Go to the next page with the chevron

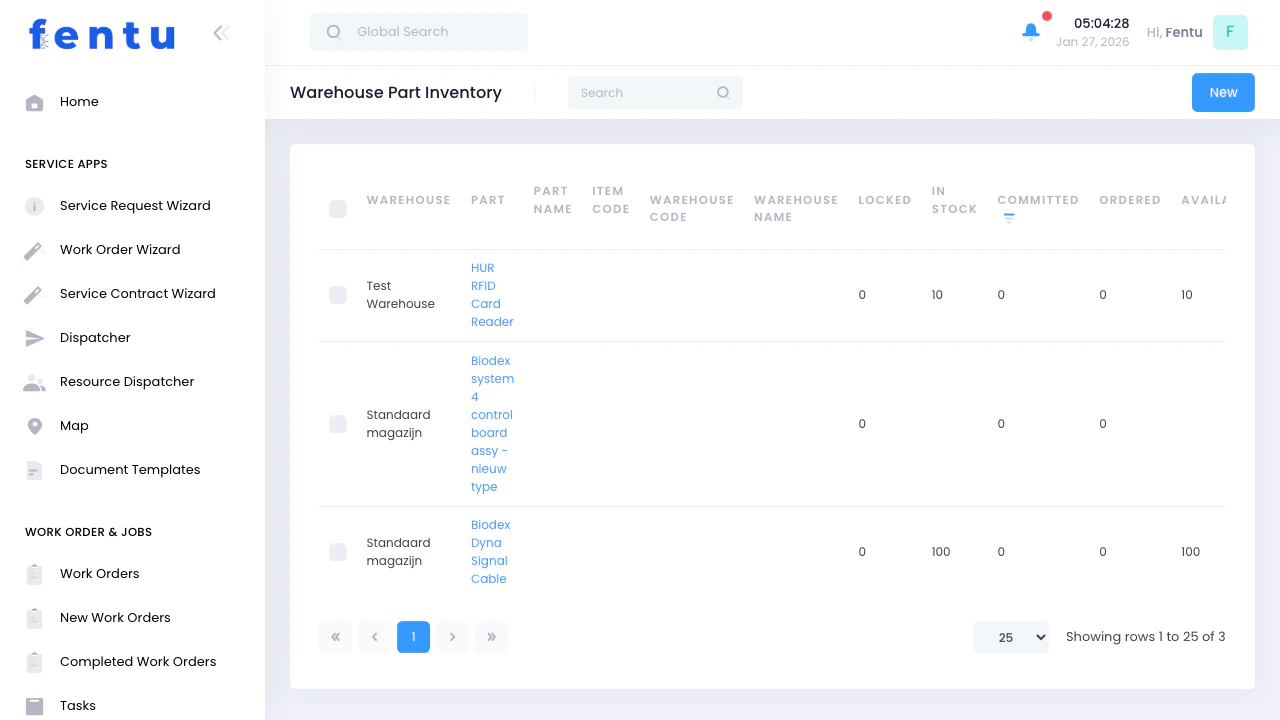pyautogui.click(x=452, y=636)
